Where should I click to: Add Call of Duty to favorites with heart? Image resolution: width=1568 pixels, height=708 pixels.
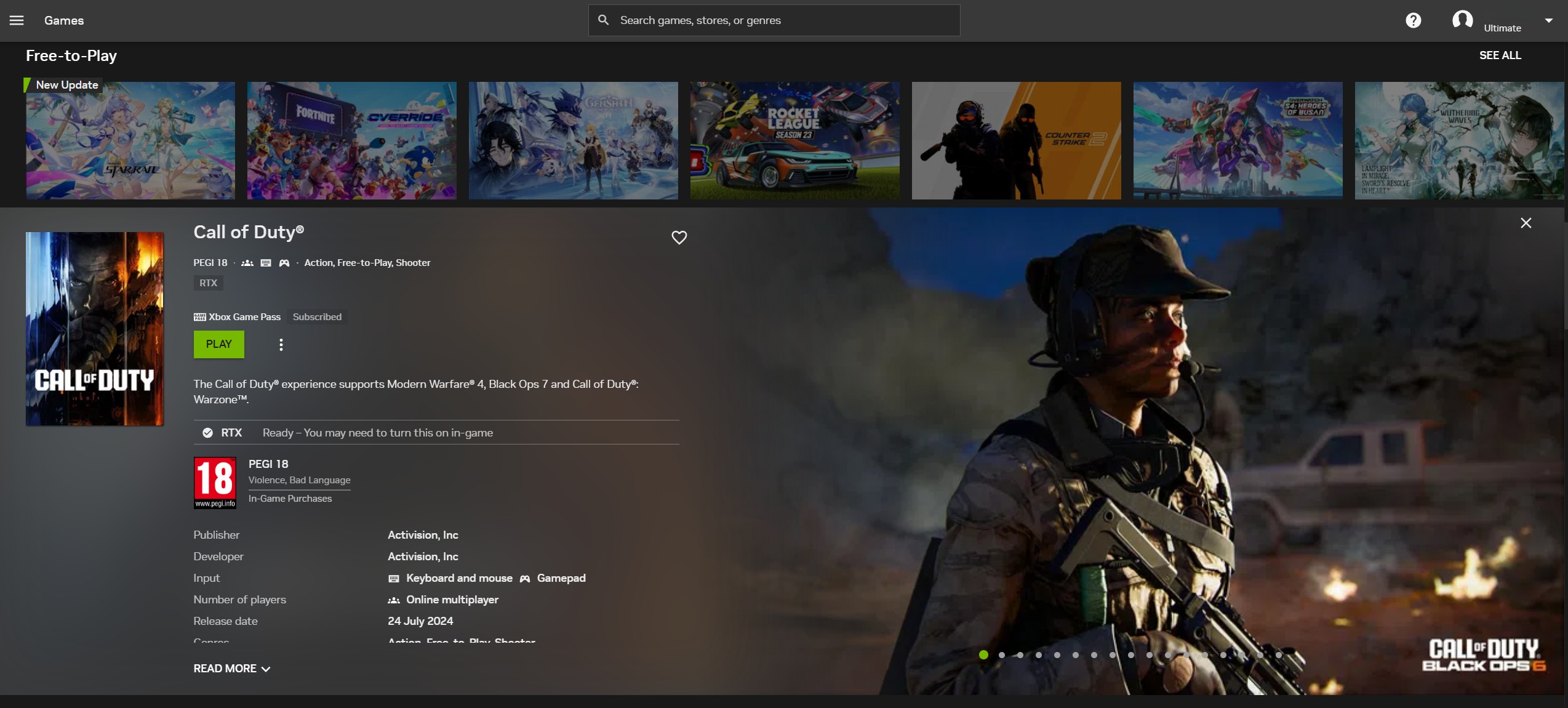click(x=679, y=237)
